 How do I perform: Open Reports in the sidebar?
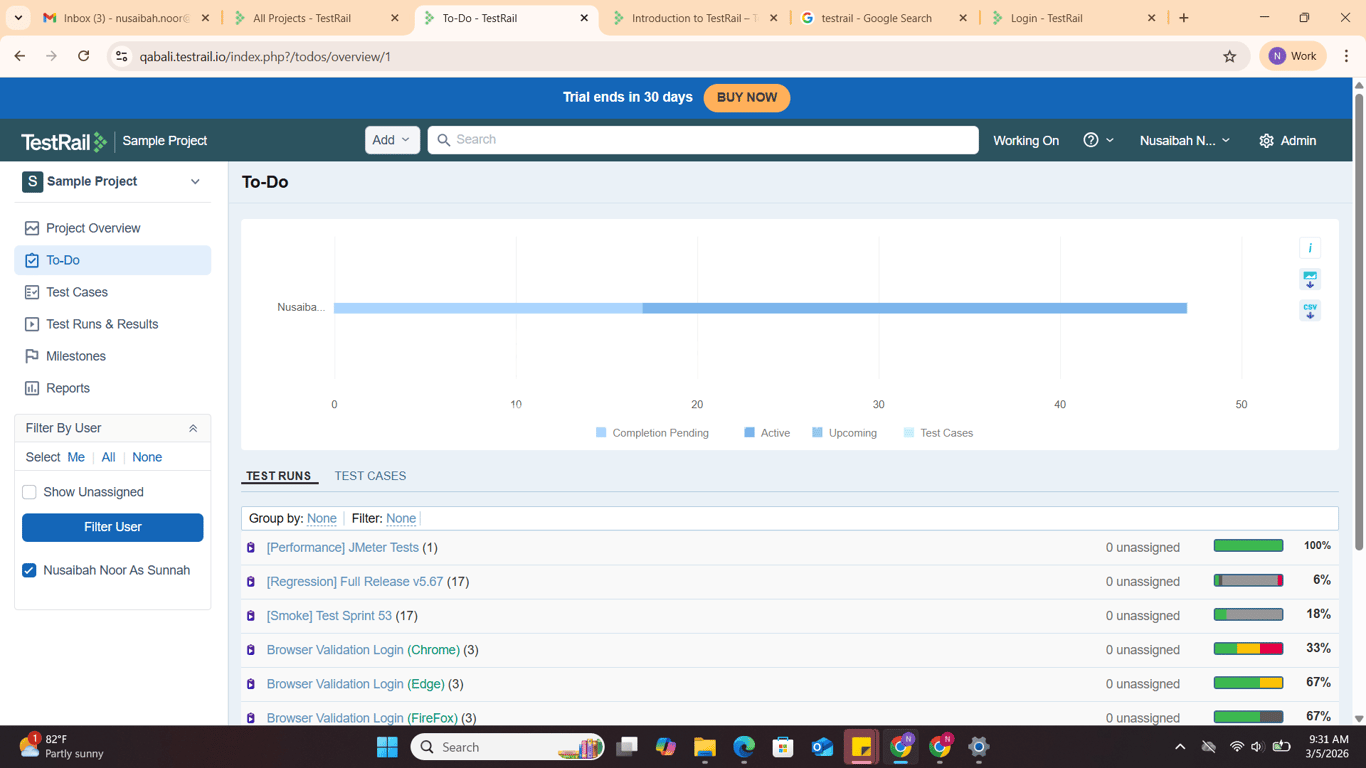pyautogui.click(x=68, y=388)
